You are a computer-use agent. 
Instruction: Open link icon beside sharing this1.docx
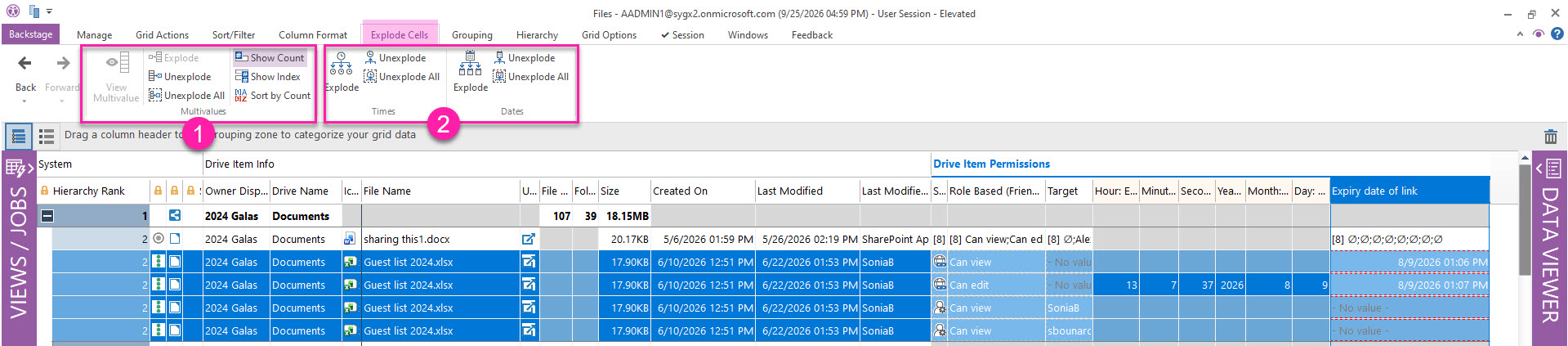tap(529, 239)
